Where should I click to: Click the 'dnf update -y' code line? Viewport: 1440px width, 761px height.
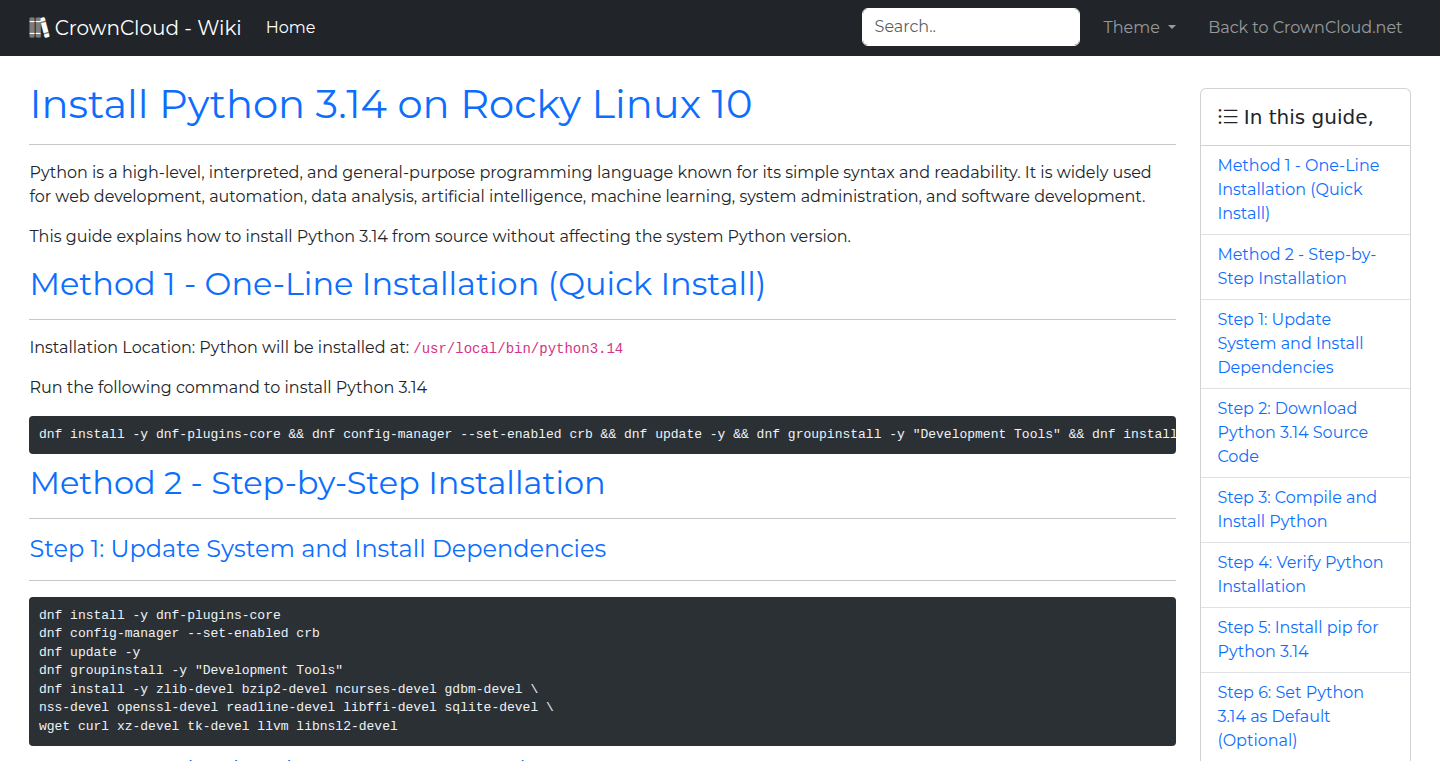pos(89,652)
